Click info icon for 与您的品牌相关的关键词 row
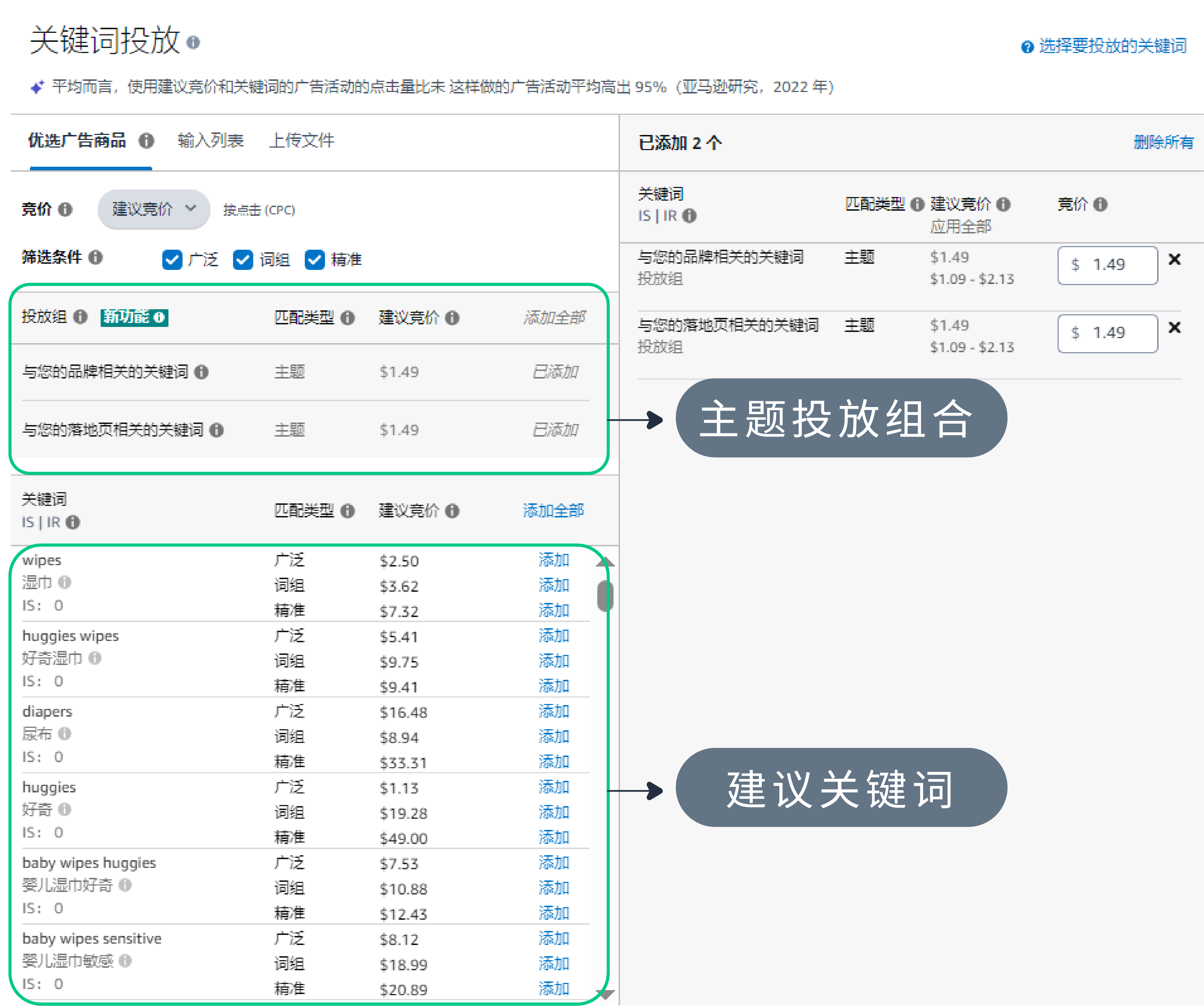 point(201,372)
